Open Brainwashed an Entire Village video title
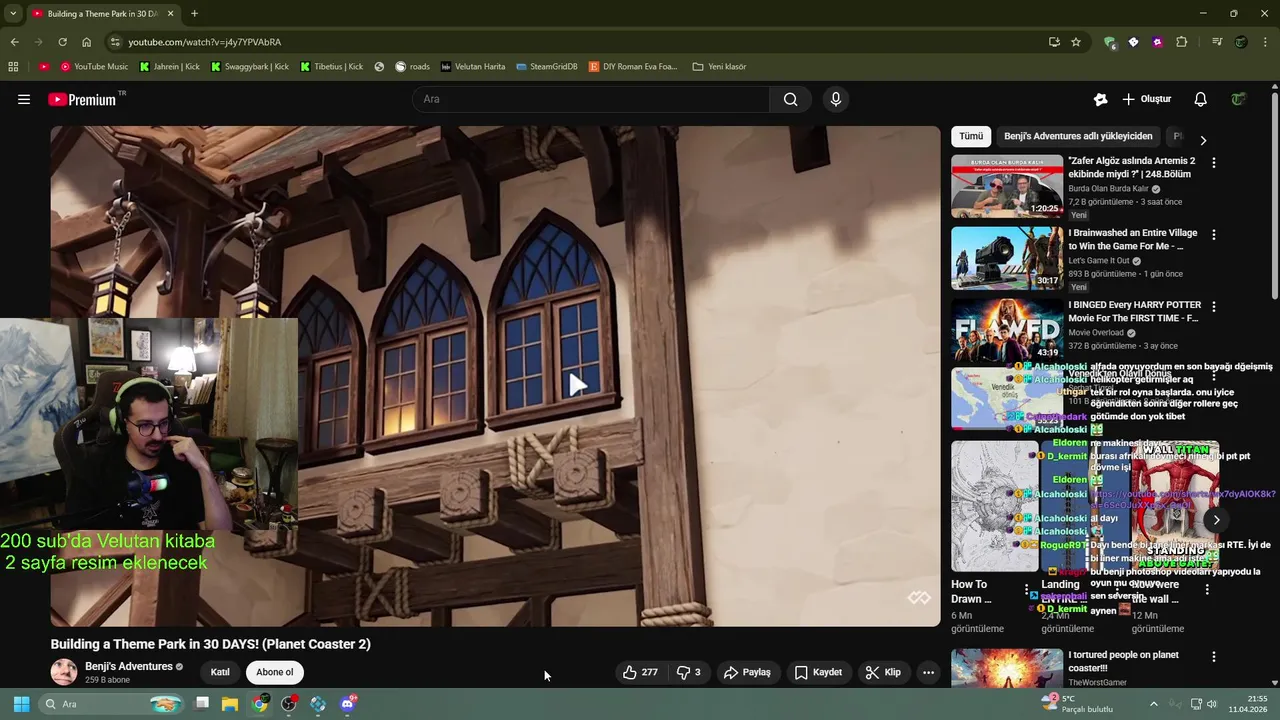 [1133, 239]
